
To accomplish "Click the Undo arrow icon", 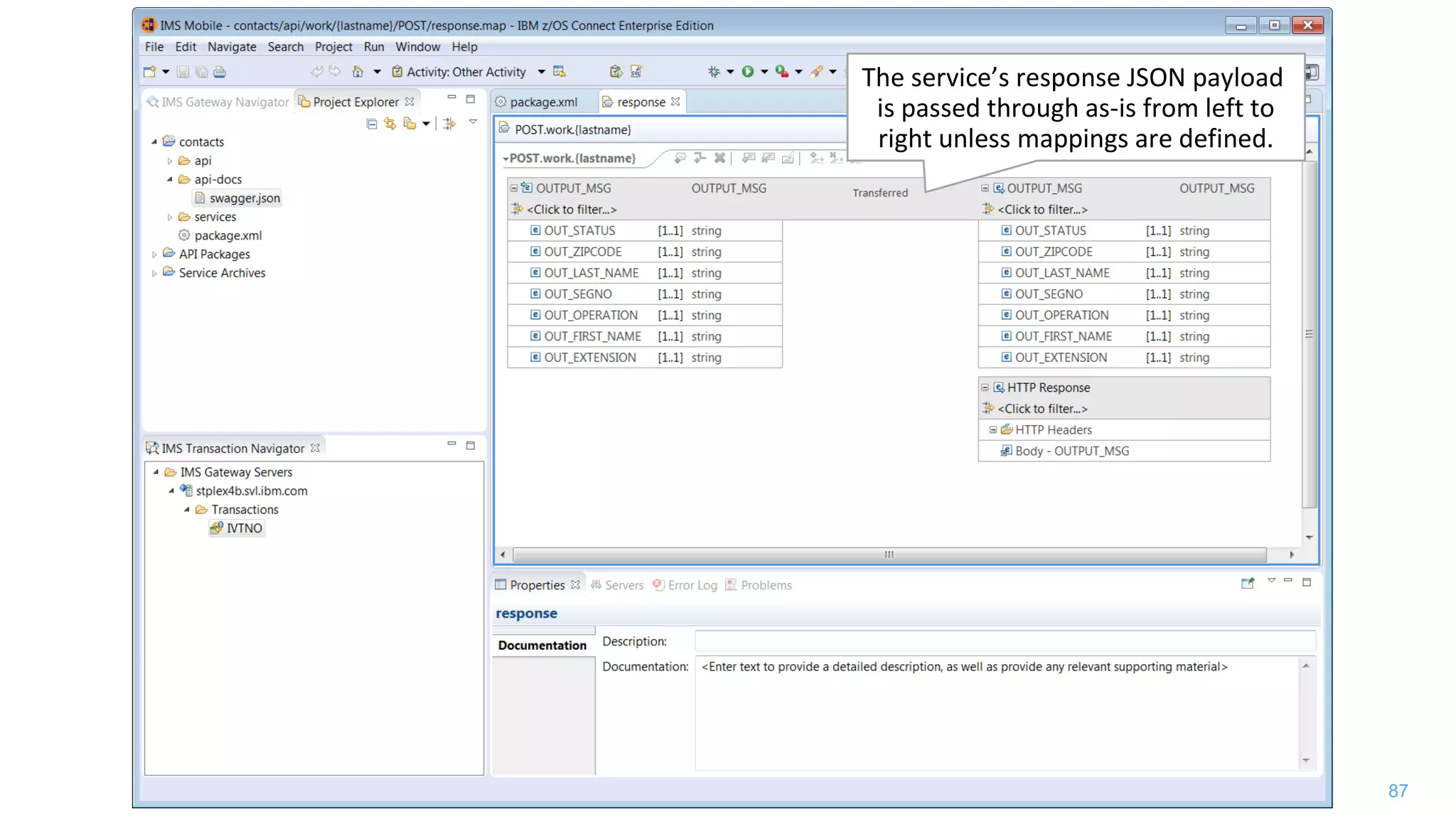I will coord(316,71).
